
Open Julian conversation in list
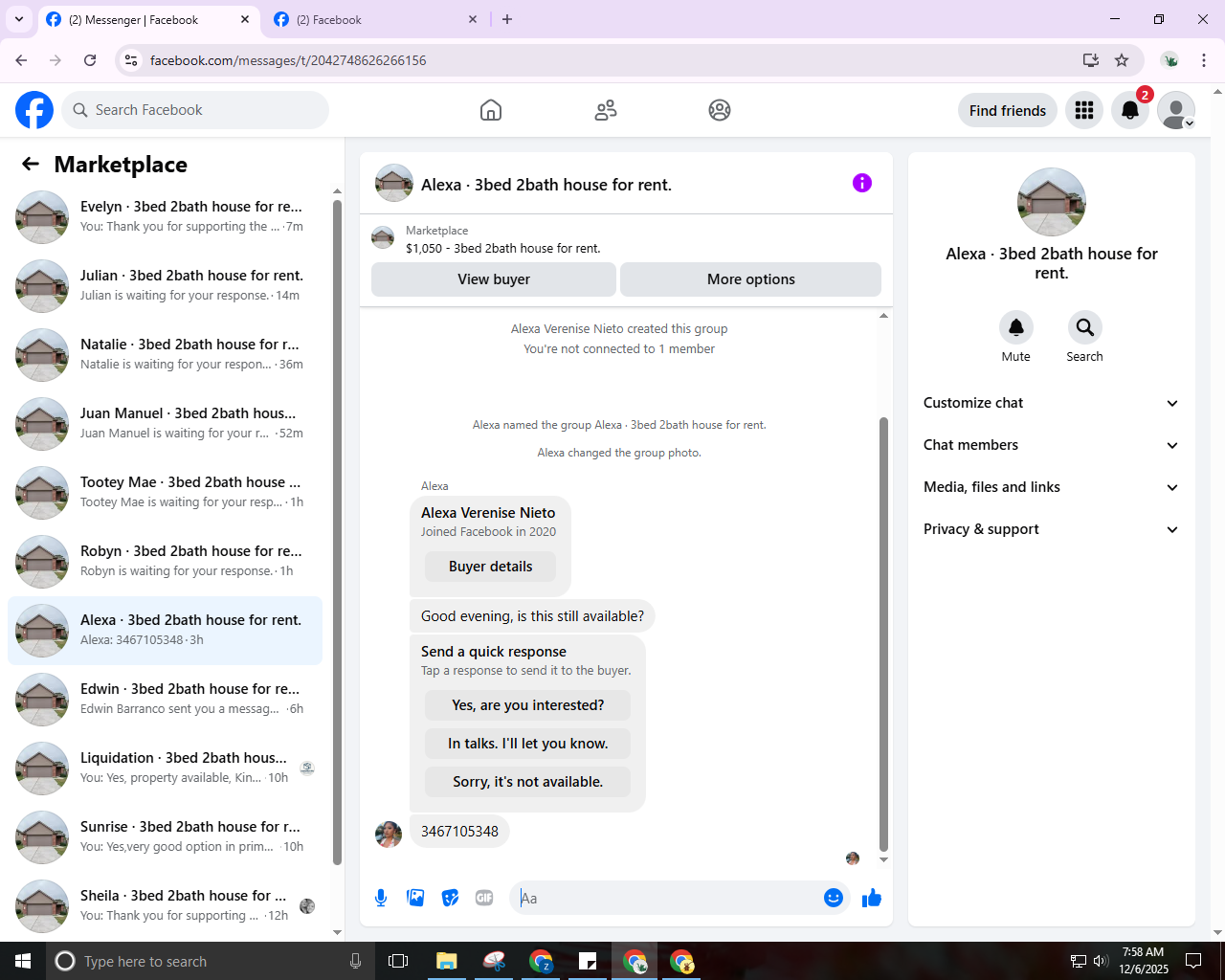(x=165, y=286)
